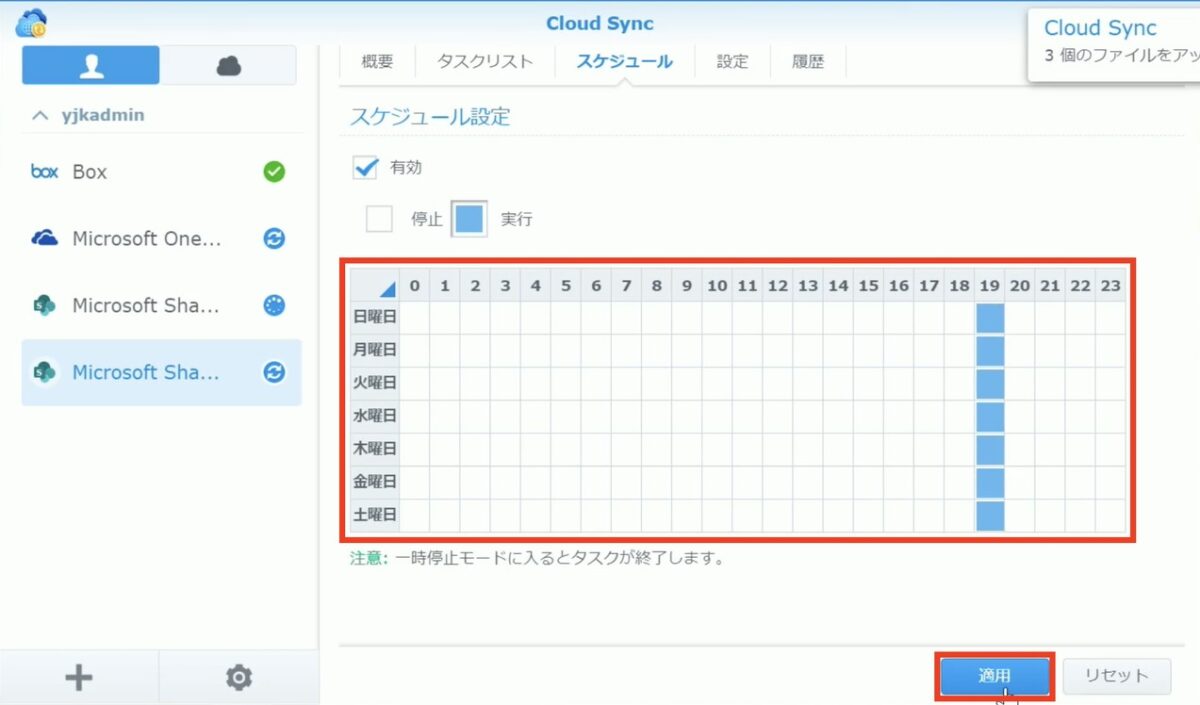1200x705 pixels.
Task: Switch to the account view person icon
Action: pos(90,65)
